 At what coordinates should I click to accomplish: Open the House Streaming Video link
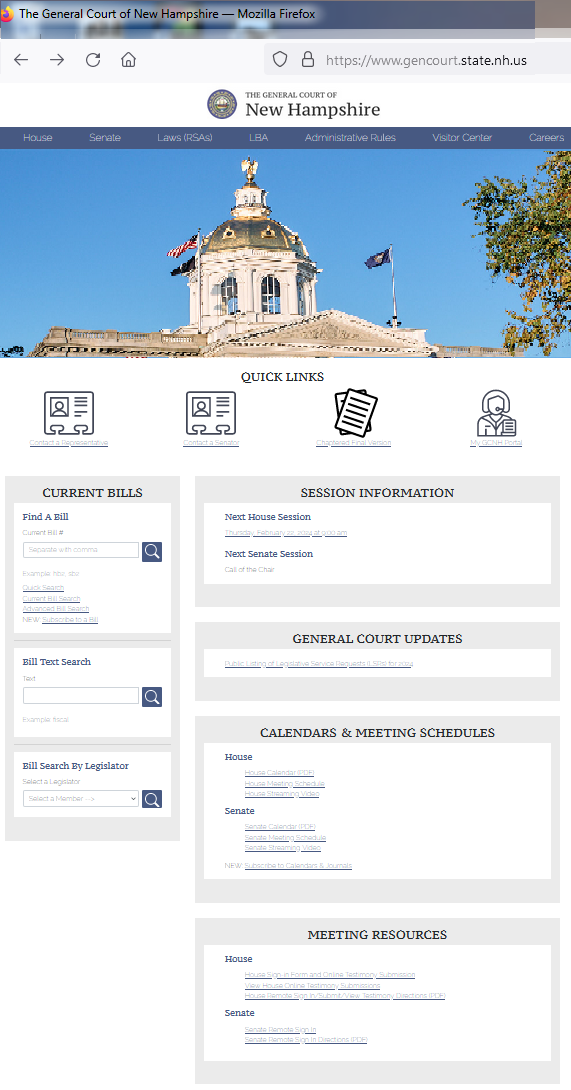(282, 794)
